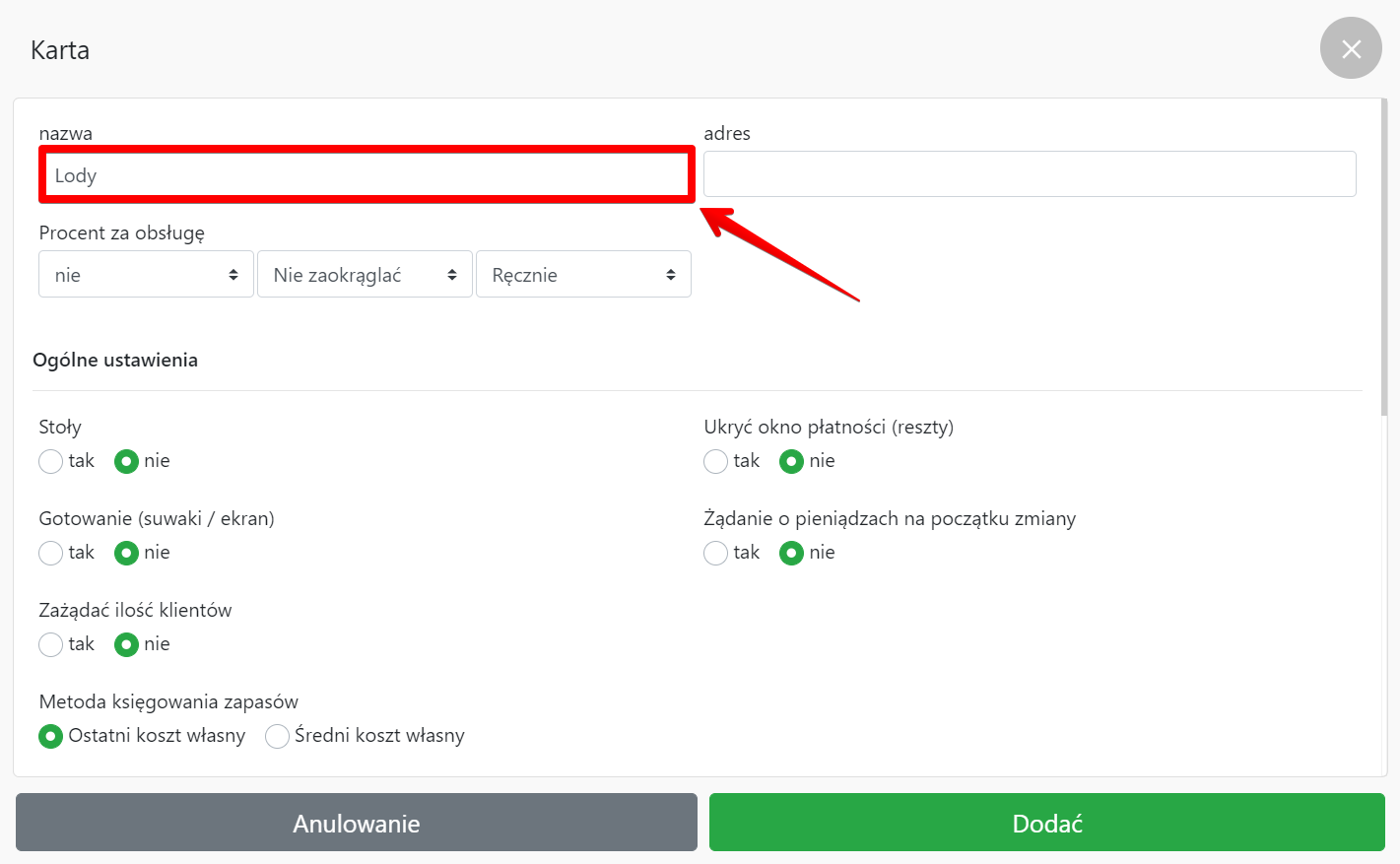Select 'nie' for Stoły
Screen dimensions: 1400x864
click(x=127, y=461)
